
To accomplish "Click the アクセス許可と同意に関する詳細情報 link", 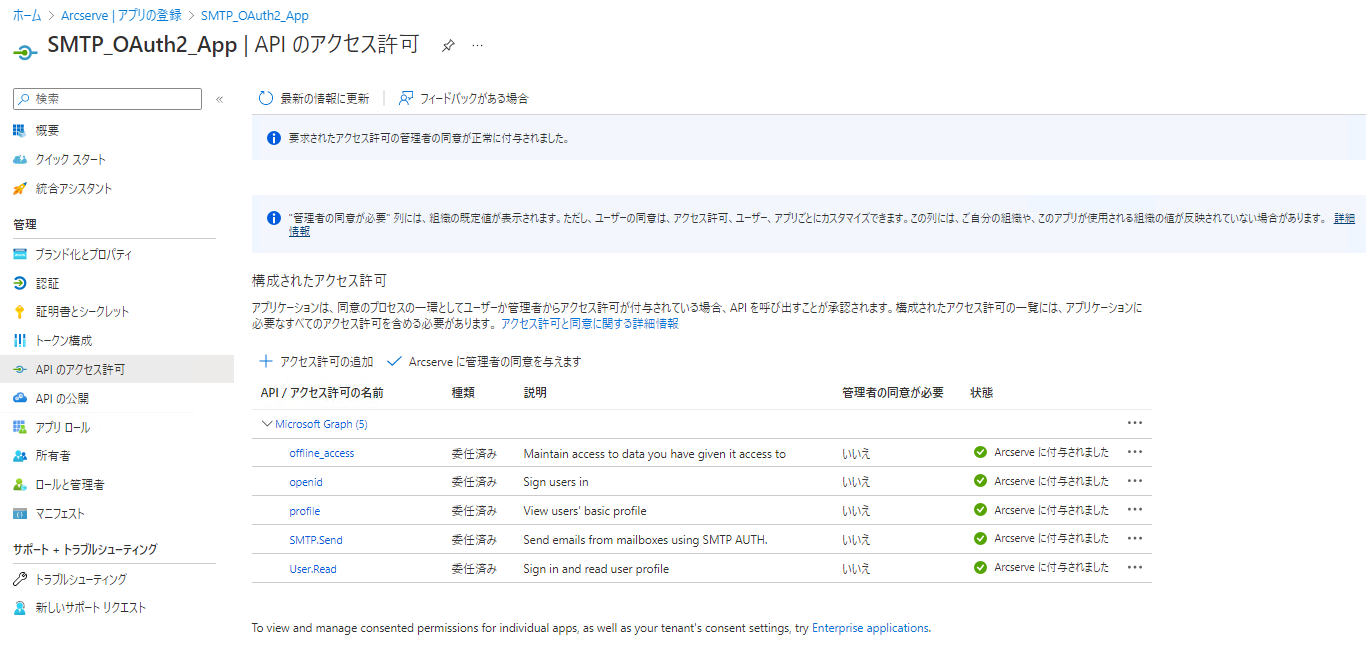I will point(590,324).
